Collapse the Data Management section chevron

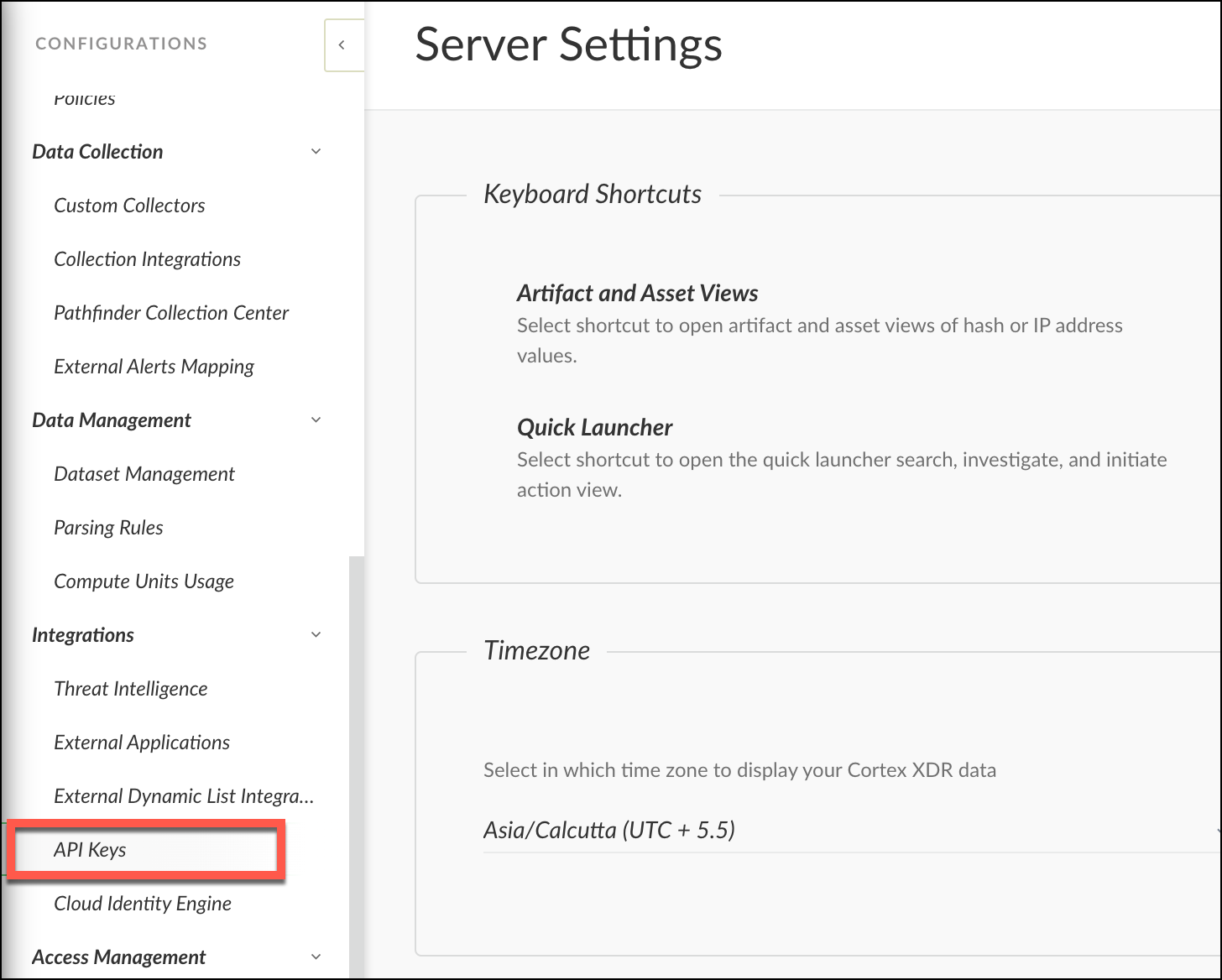click(x=316, y=420)
